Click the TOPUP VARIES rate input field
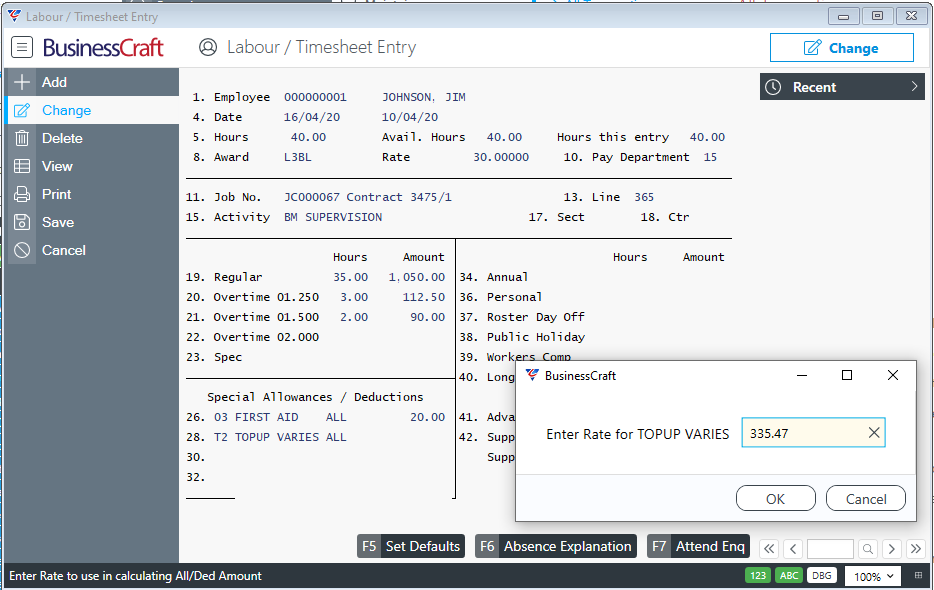The height and width of the screenshot is (590, 934). click(813, 433)
